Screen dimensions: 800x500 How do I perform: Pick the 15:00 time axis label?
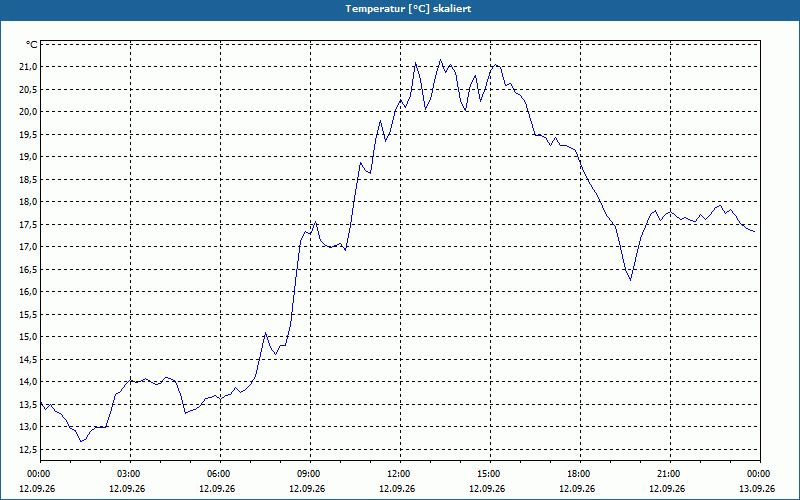tap(487, 474)
